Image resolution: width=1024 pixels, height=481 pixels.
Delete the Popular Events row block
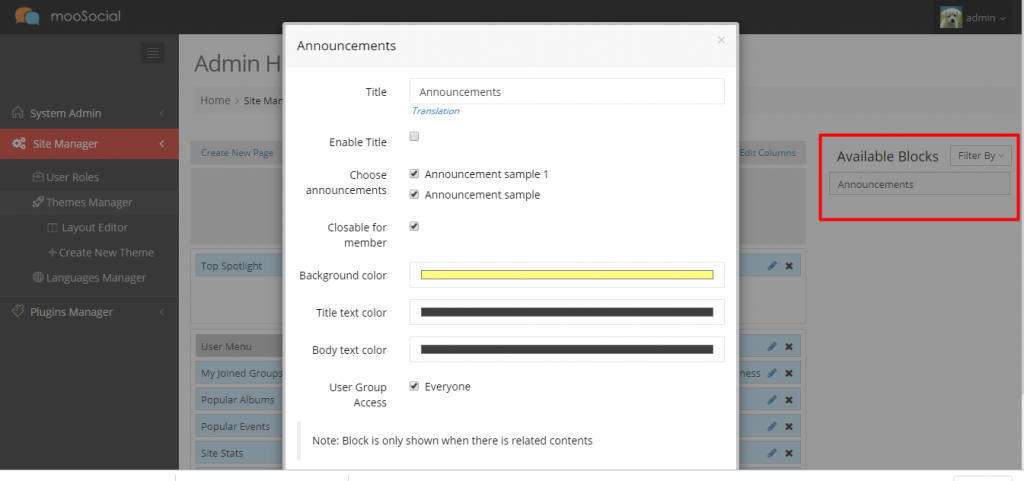pos(789,426)
